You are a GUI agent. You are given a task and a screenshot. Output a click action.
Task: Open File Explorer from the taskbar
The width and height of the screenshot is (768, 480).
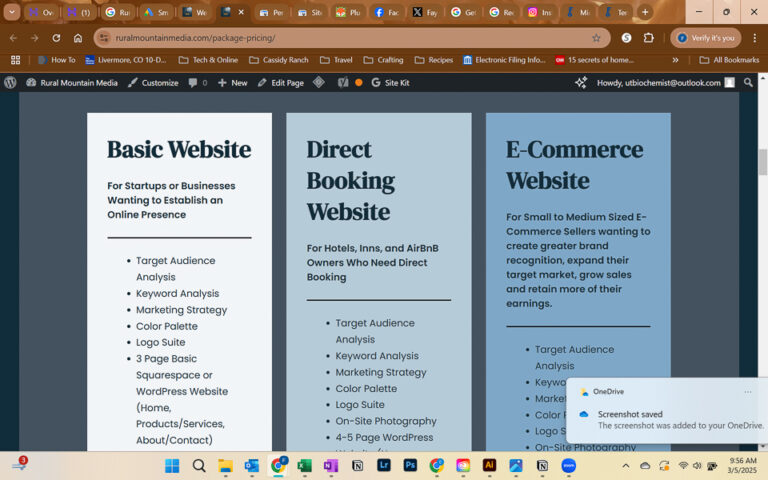(x=225, y=465)
